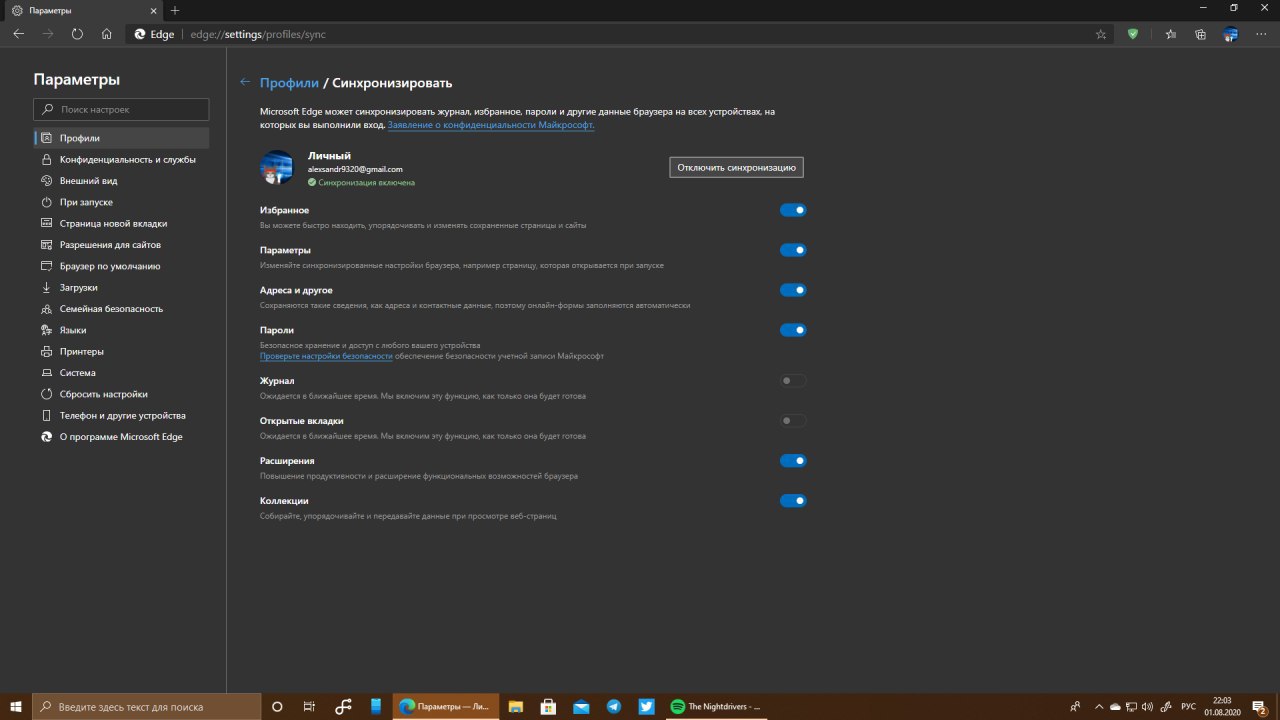
Task: Open Внешний вид settings
Action: [121, 181]
